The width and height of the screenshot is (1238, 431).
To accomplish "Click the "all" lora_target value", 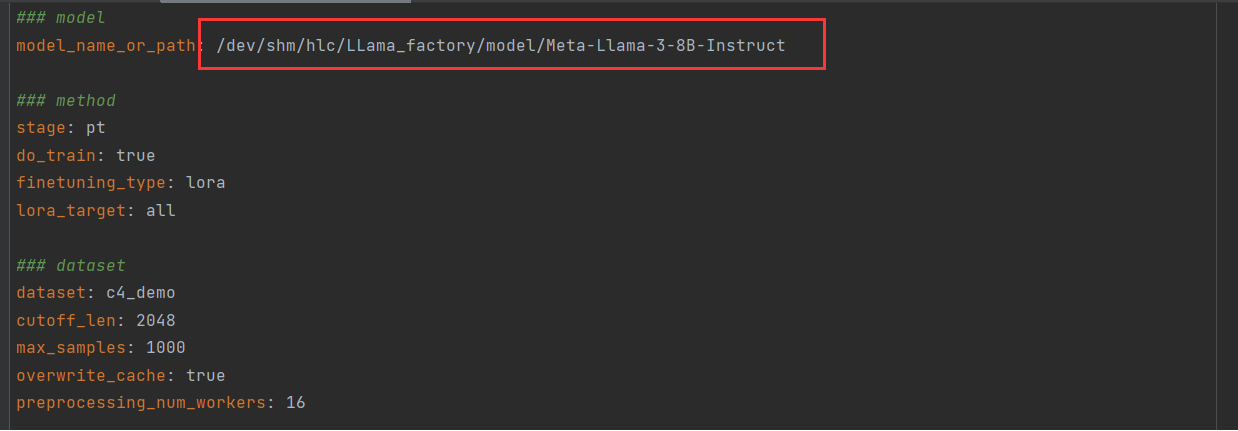I will click(160, 211).
